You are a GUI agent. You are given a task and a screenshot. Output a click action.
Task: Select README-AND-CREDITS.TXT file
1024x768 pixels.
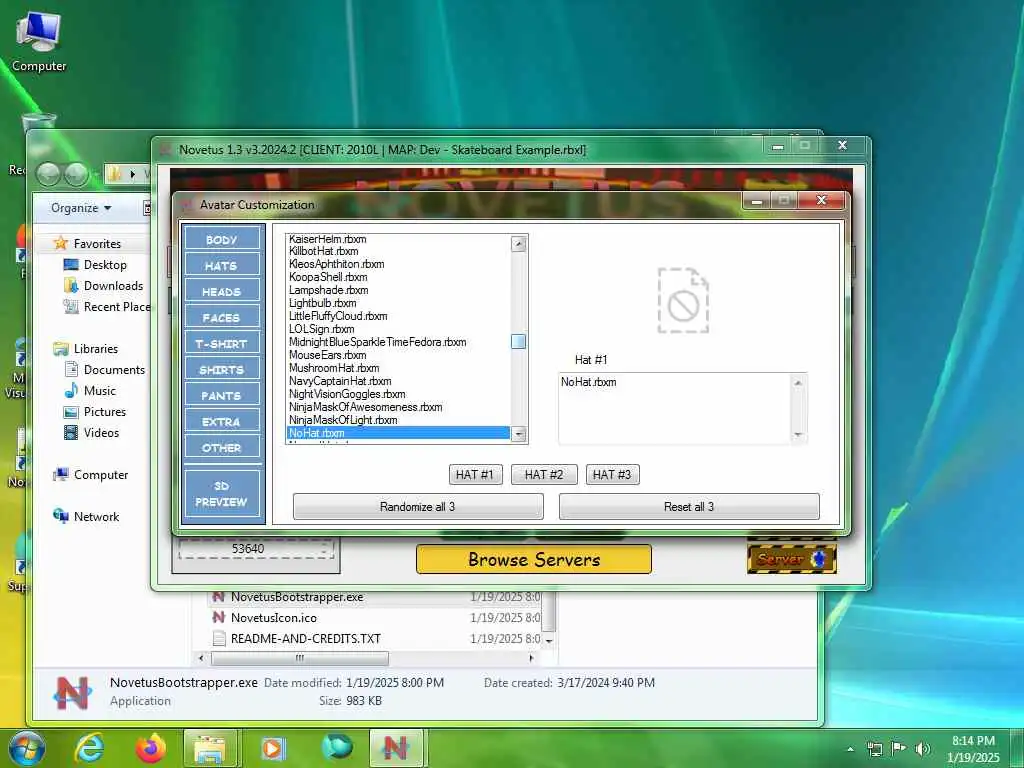pyautogui.click(x=305, y=639)
